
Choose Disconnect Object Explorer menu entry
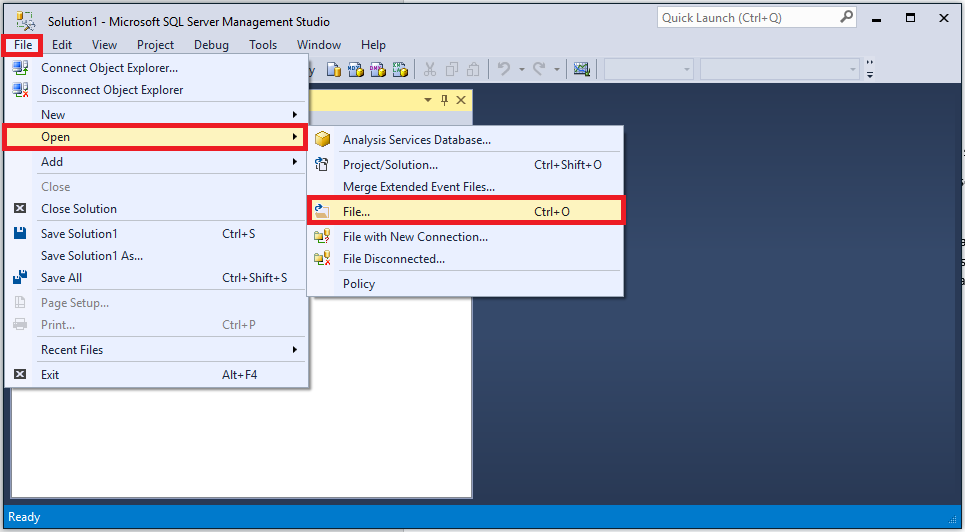coord(156,90)
